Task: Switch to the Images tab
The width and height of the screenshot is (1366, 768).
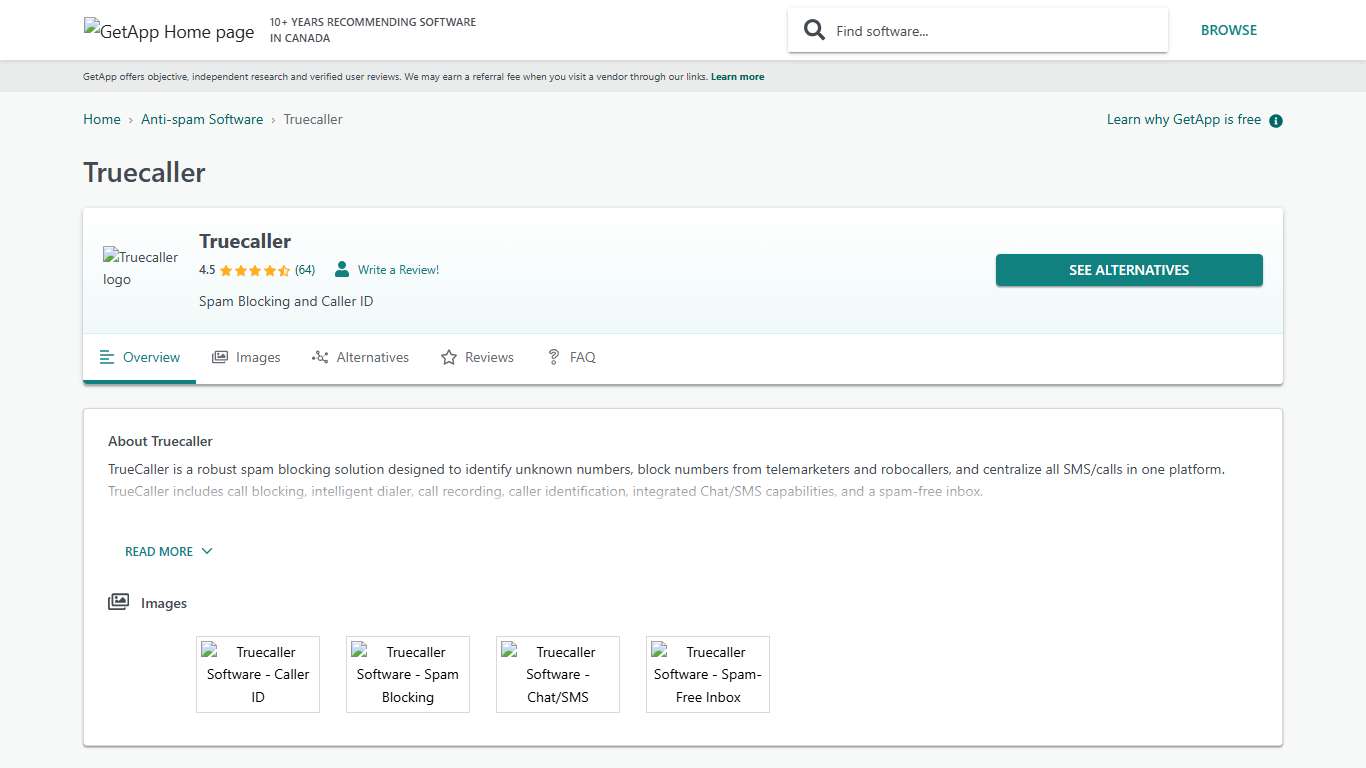Action: pyautogui.click(x=246, y=357)
